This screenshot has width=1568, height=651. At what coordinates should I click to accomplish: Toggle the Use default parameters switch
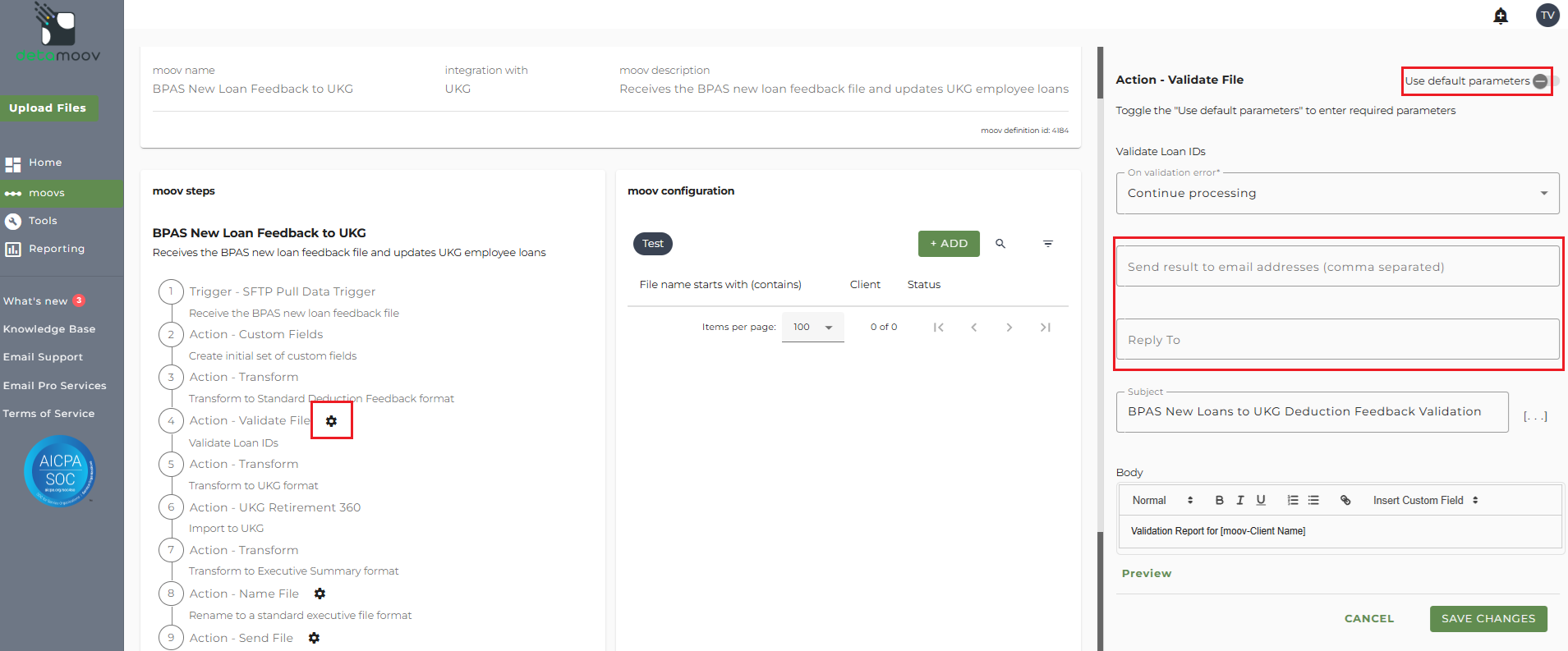(1546, 81)
